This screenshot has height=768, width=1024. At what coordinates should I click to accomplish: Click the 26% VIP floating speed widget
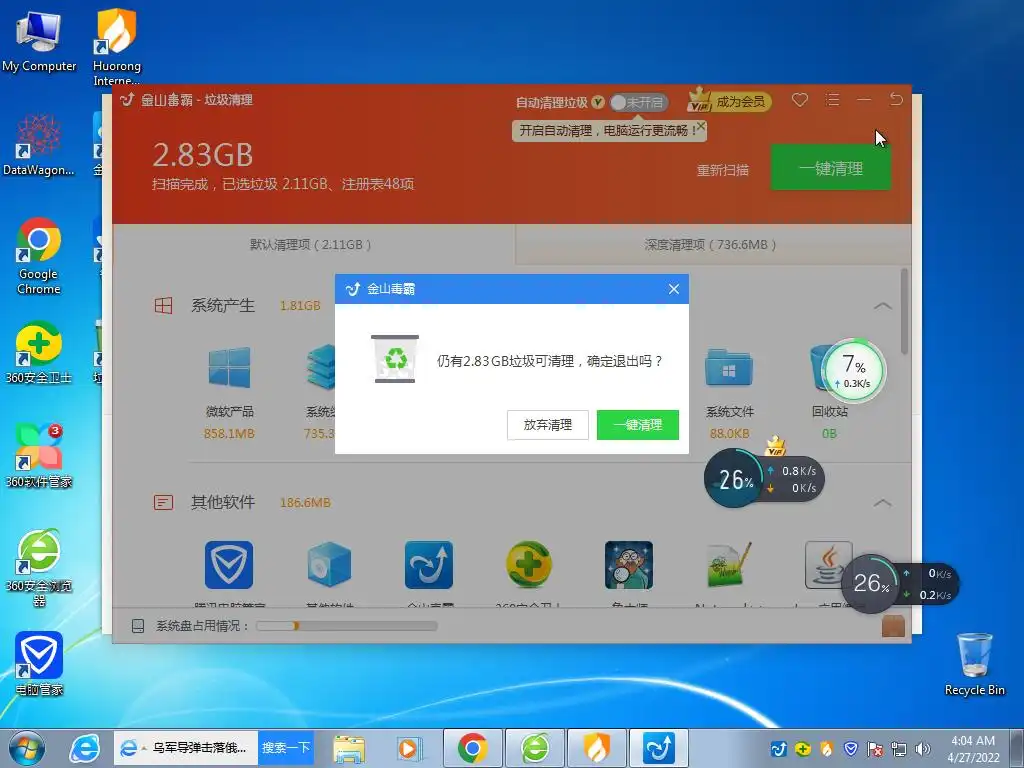tap(763, 479)
